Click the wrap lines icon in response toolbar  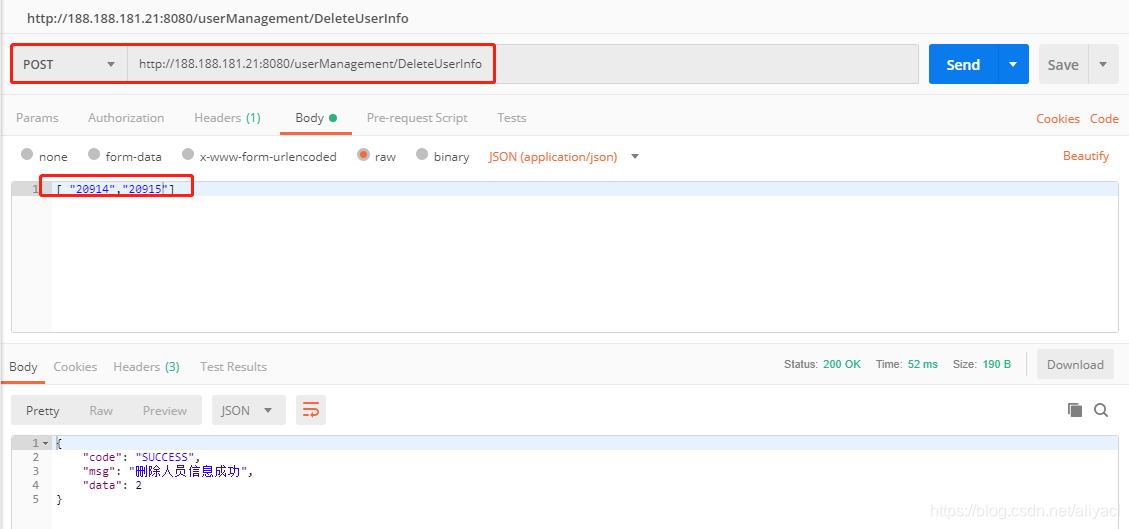click(x=311, y=410)
